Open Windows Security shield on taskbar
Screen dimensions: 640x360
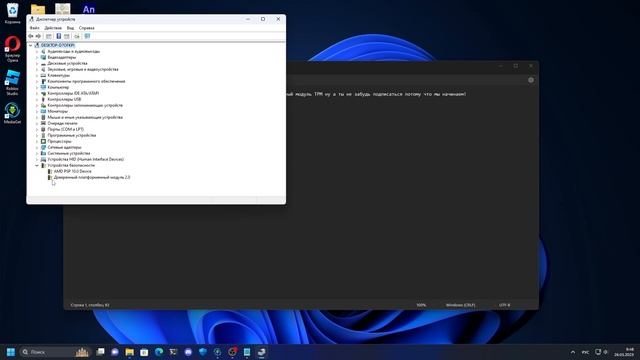[203, 352]
